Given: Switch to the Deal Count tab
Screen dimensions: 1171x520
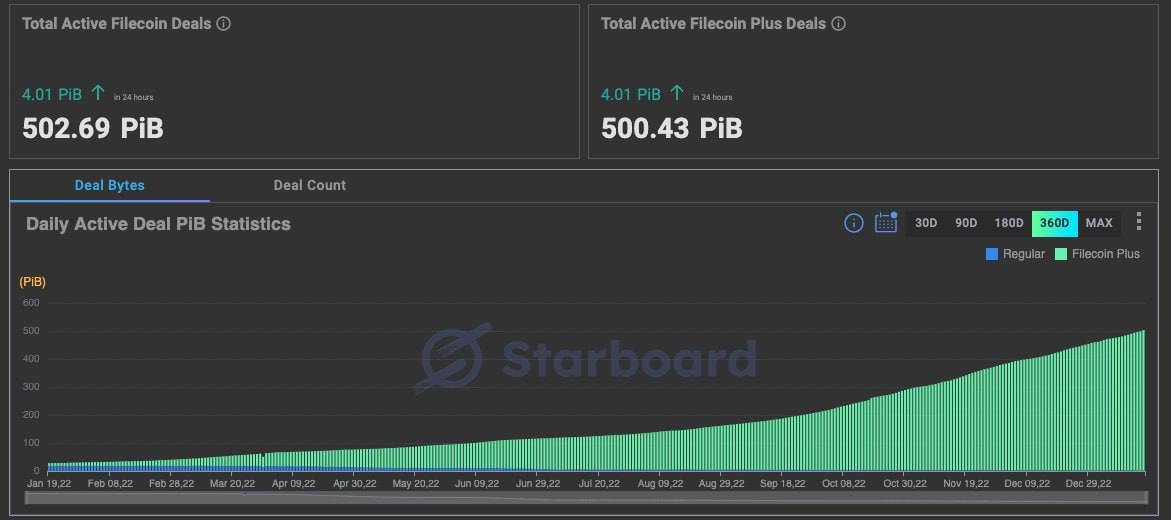Looking at the screenshot, I should coord(310,185).
